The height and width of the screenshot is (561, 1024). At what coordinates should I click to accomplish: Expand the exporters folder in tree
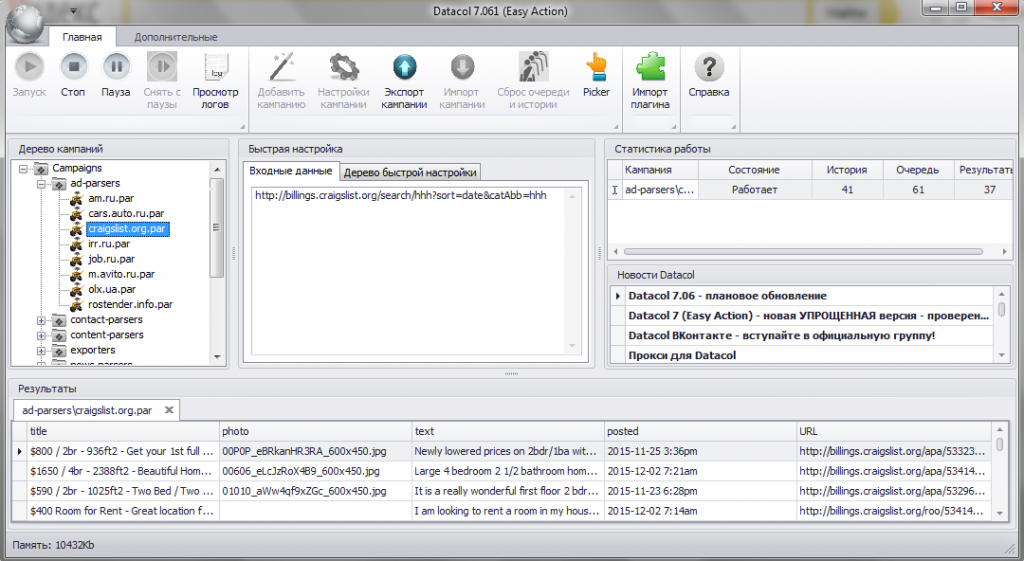[x=41, y=350]
